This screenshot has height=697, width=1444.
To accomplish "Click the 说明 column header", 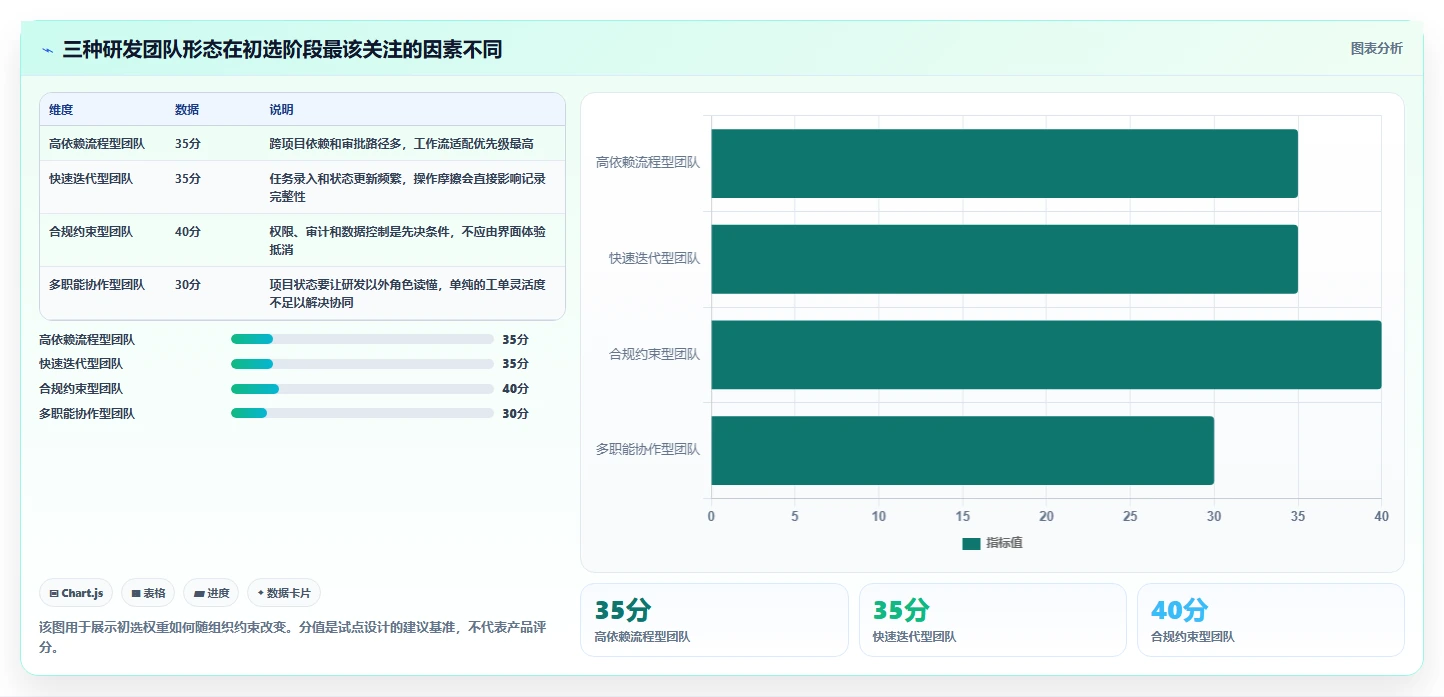I will coord(281,110).
